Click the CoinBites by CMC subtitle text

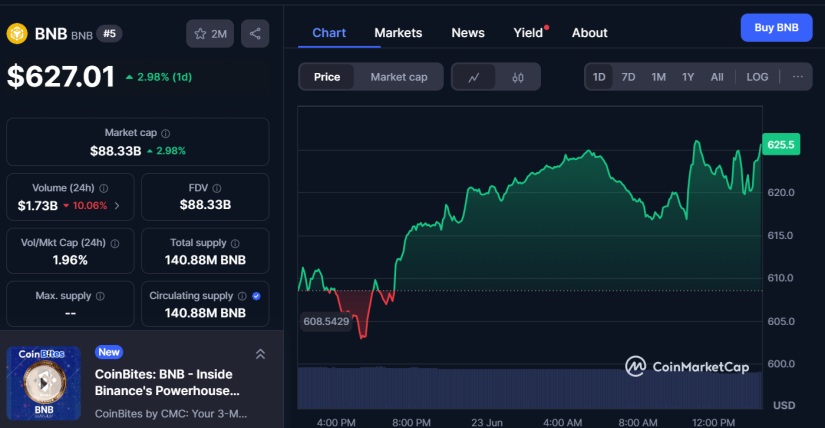170,414
